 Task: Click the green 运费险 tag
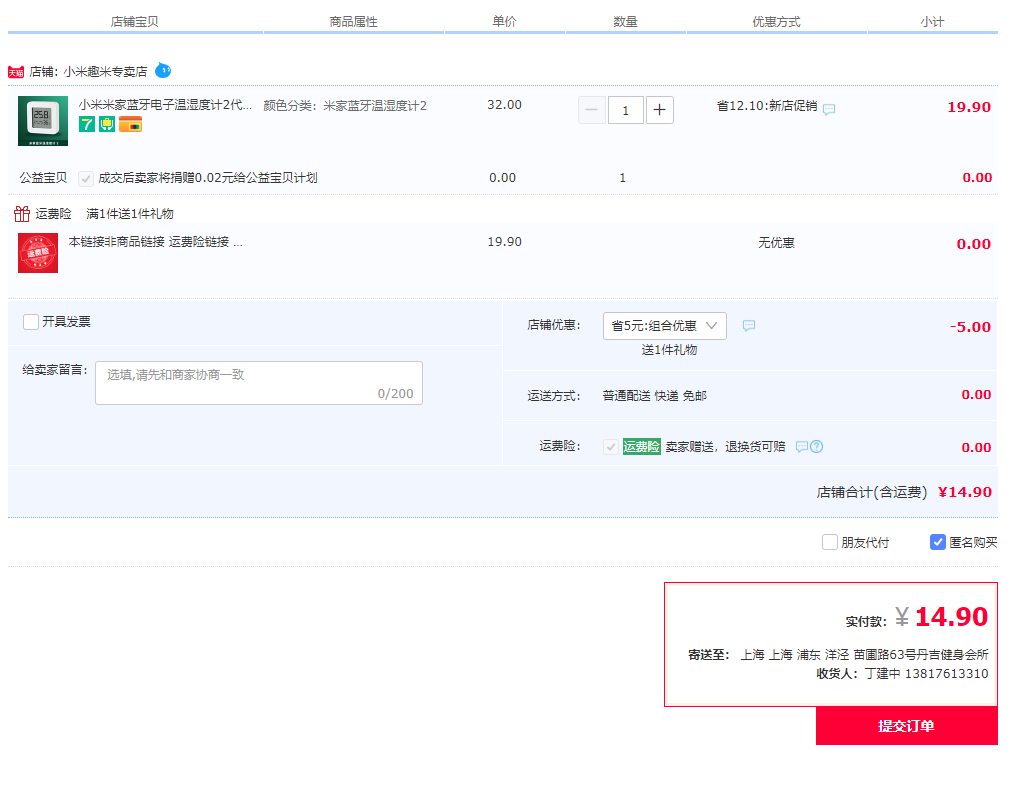pyautogui.click(x=642, y=446)
